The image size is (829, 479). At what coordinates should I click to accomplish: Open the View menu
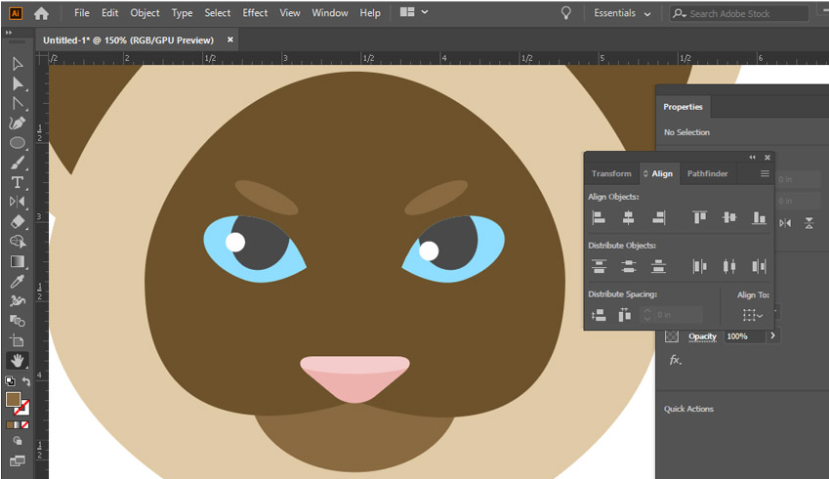[290, 13]
